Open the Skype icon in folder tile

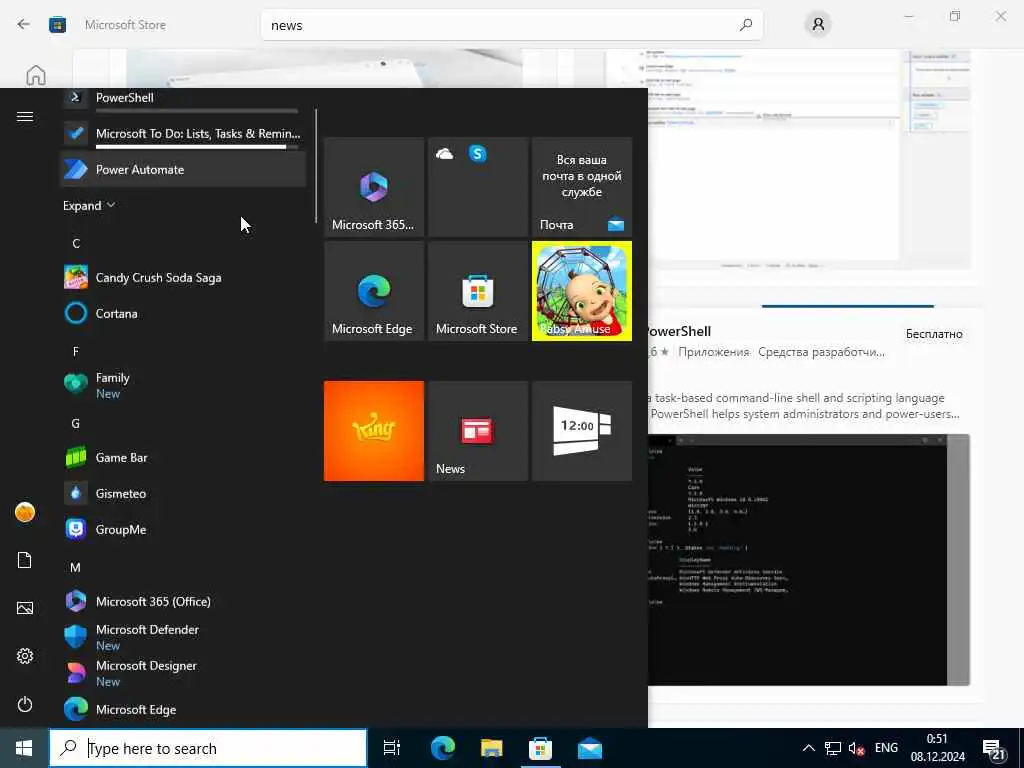[x=478, y=154]
